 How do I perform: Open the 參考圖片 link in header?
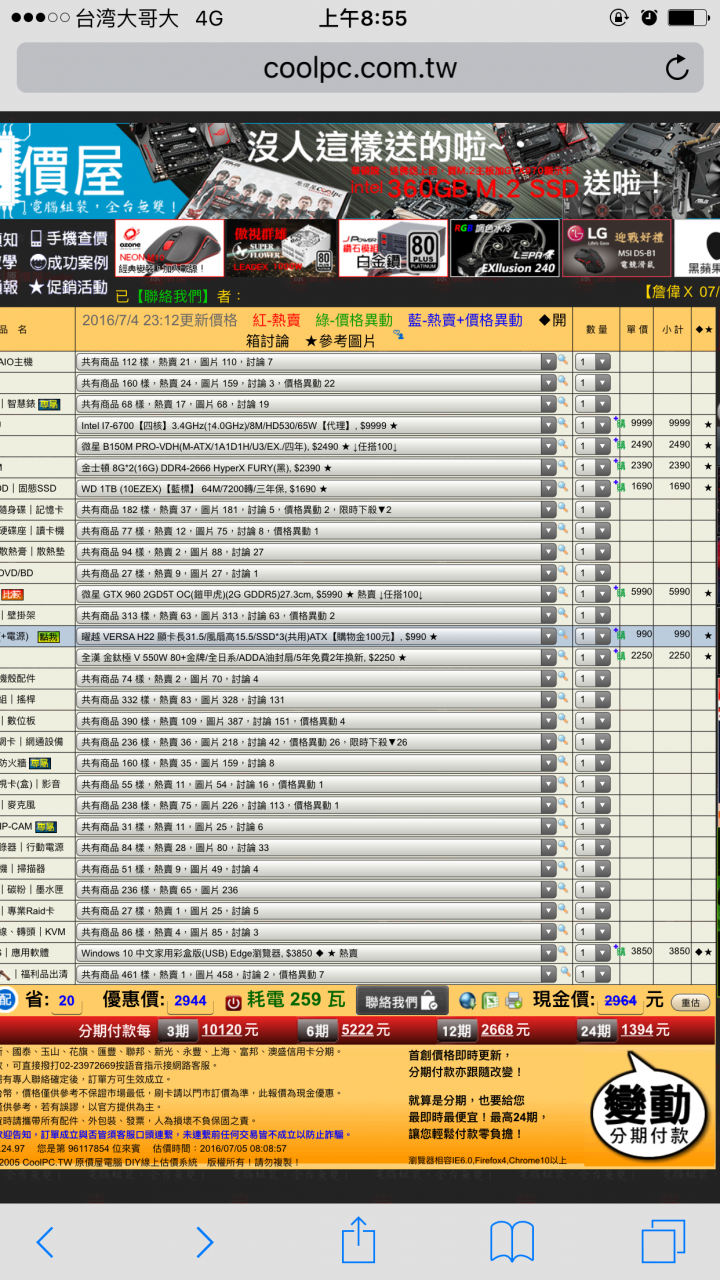tap(341, 342)
